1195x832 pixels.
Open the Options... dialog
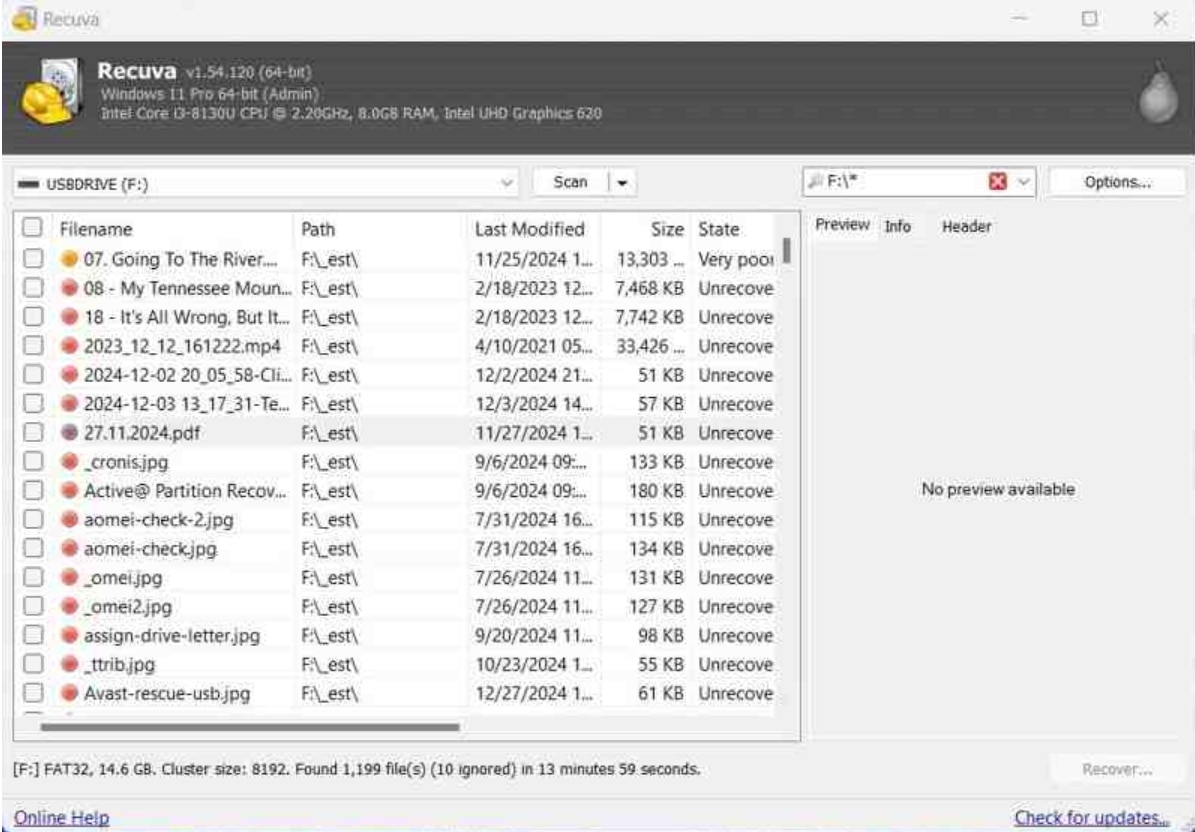coord(1117,182)
